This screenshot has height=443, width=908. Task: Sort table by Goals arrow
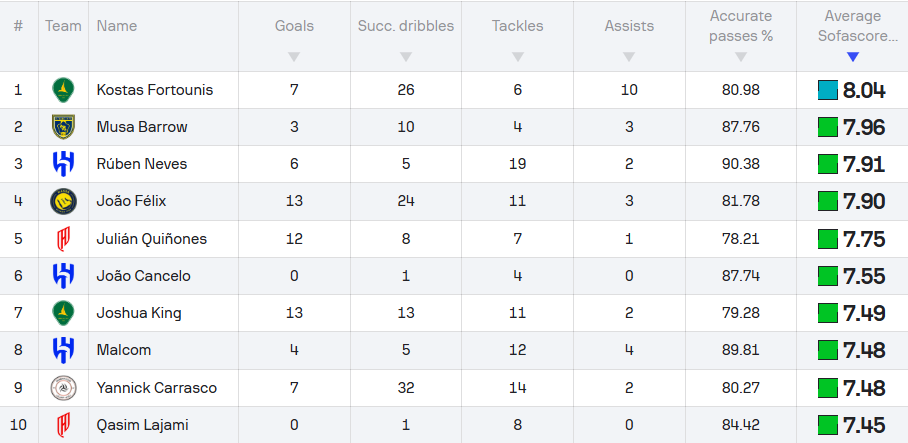(x=294, y=57)
